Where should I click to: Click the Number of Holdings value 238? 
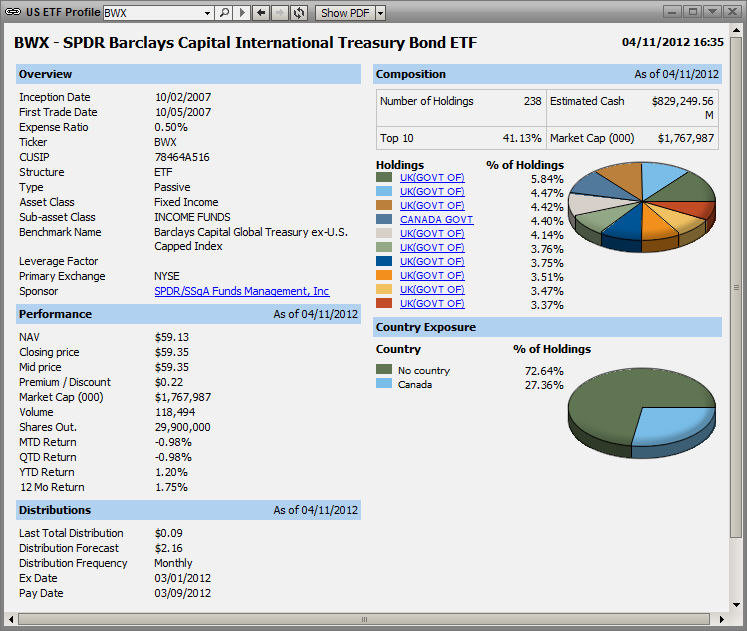533,101
